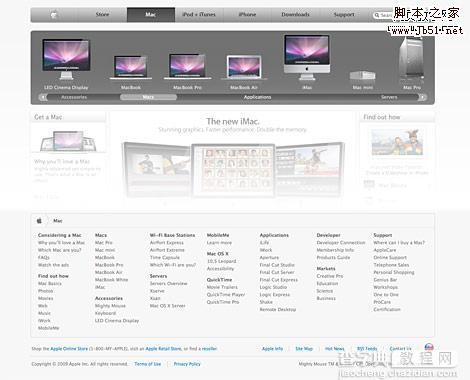This screenshot has width=470, height=380.
Task: Open the AirPort Express link
Action: point(167,243)
